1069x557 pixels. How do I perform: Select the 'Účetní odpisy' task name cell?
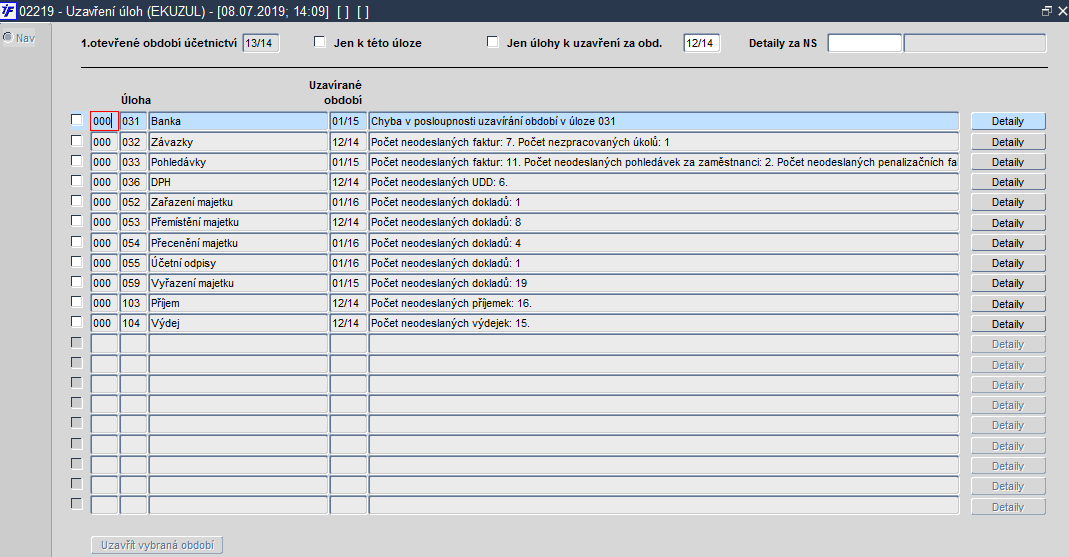click(x=238, y=263)
